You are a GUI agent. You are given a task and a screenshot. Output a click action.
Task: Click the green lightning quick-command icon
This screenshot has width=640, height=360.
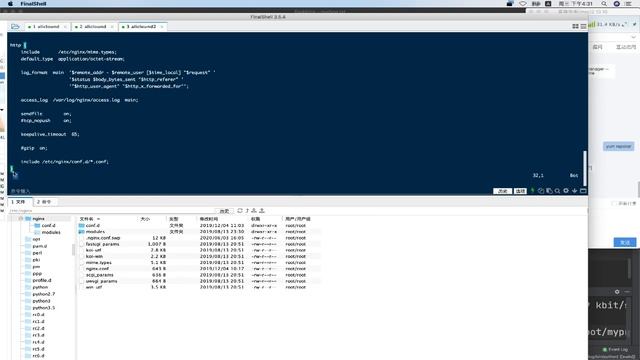pos(532,191)
